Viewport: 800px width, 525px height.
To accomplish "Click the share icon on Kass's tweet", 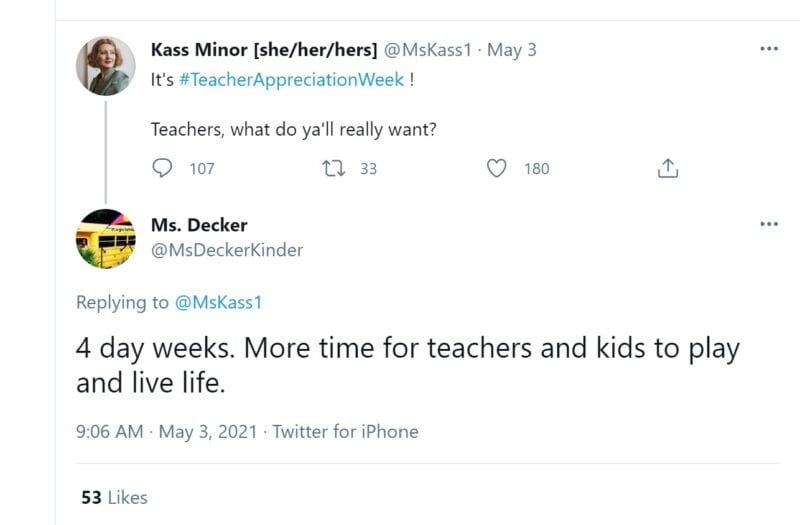I will [x=668, y=168].
